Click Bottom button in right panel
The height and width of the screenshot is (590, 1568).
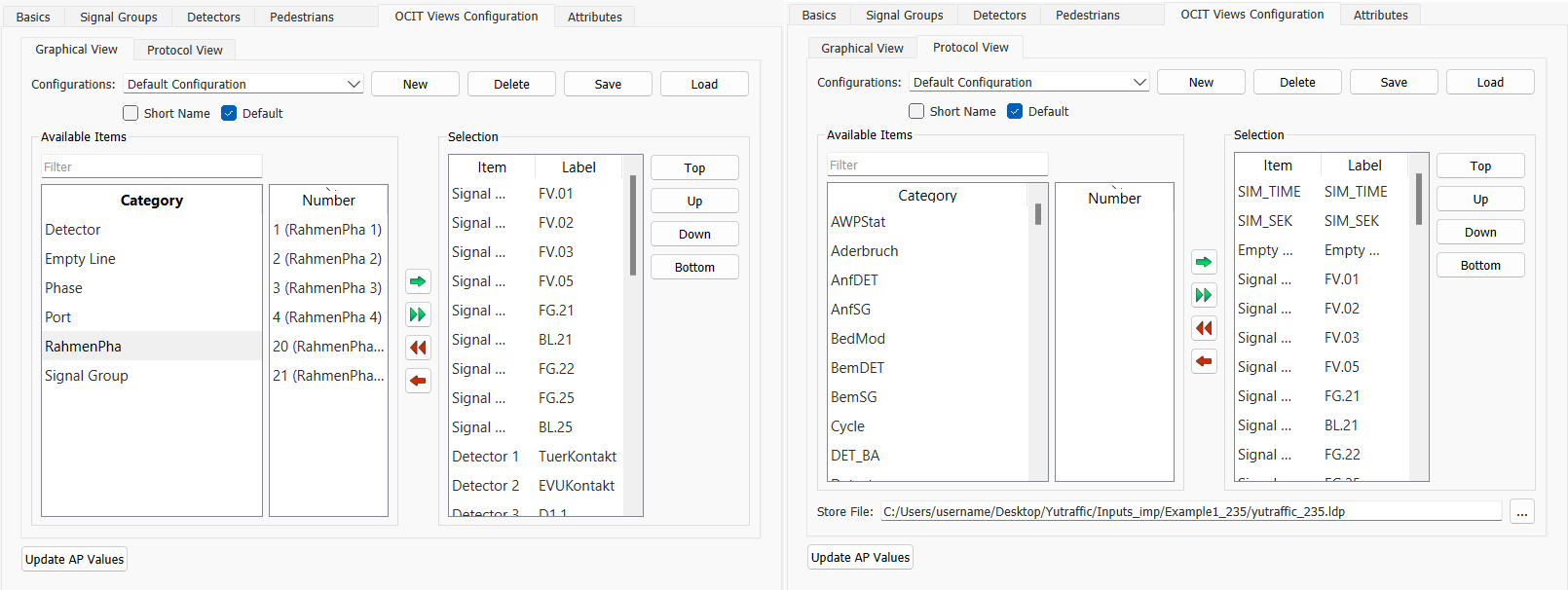1480,266
